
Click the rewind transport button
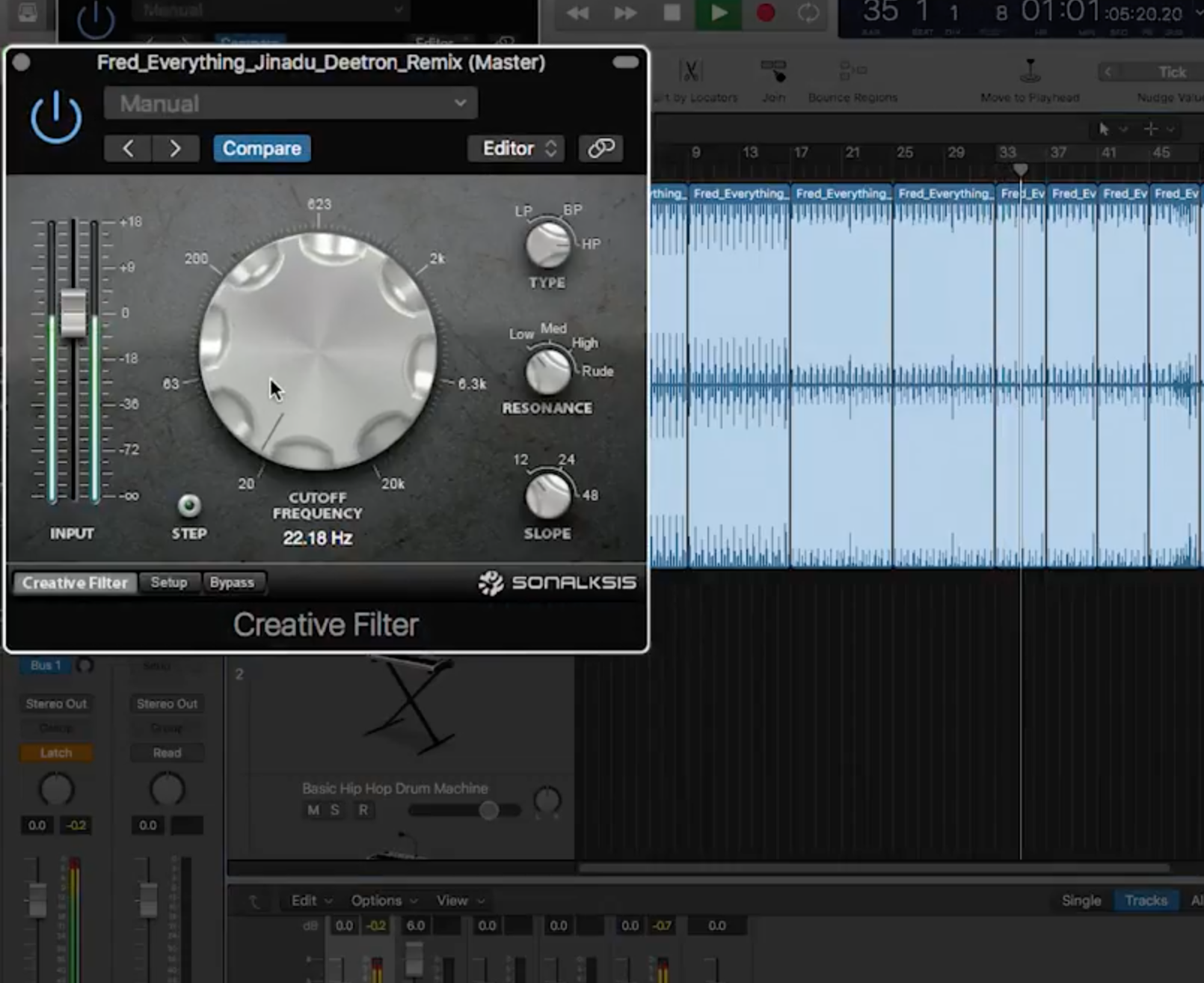(577, 13)
